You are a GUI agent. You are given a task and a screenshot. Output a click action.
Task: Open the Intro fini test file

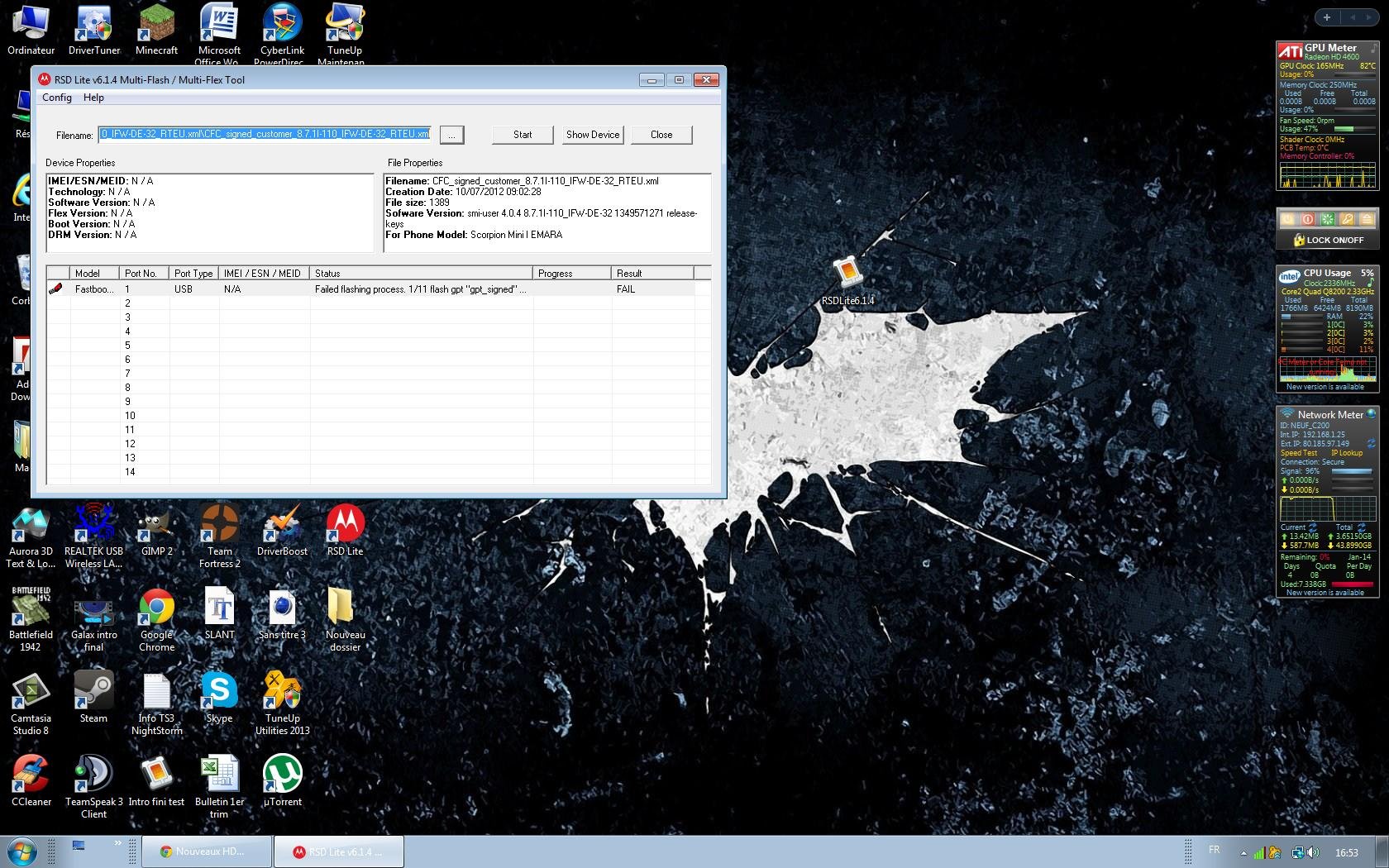coord(156,781)
